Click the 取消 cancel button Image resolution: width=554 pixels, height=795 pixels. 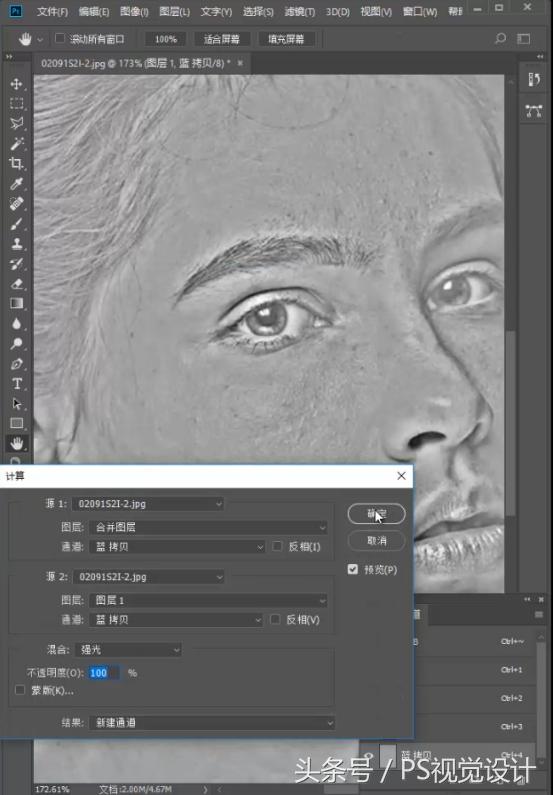pos(376,540)
